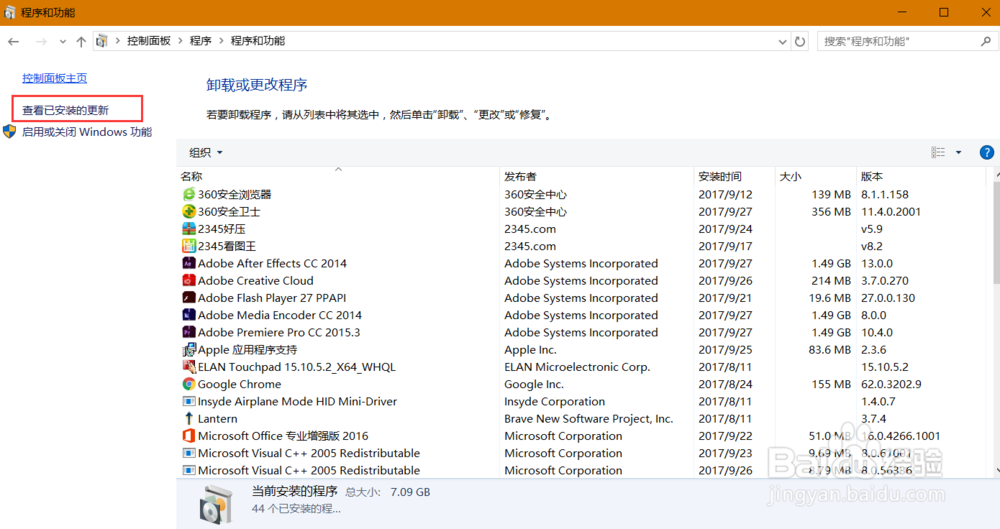1000x529 pixels.
Task: Select the Microsoft Office 专业增强版 2016 icon
Action: tap(189, 435)
